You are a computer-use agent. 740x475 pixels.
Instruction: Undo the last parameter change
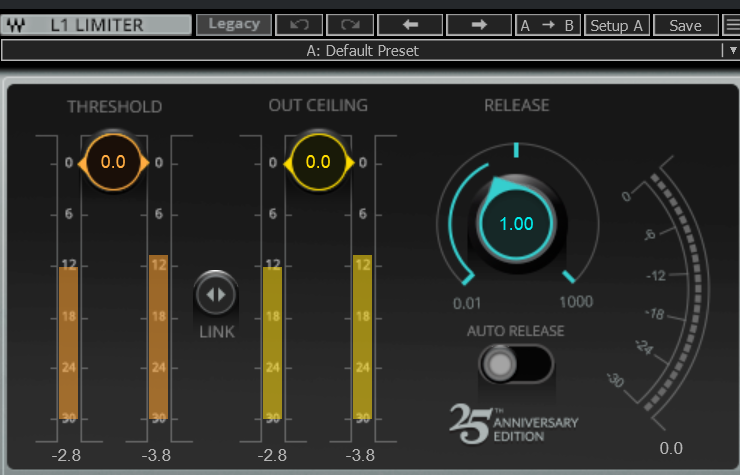[x=299, y=25]
